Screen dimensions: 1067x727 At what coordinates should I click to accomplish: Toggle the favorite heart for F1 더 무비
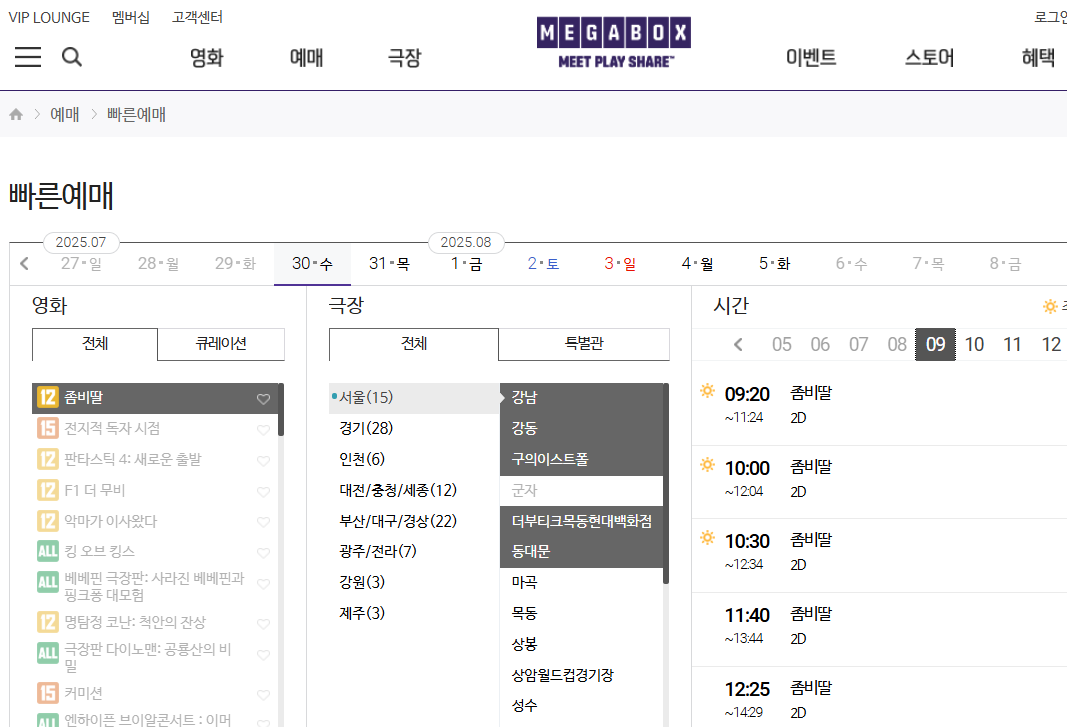pyautogui.click(x=263, y=491)
